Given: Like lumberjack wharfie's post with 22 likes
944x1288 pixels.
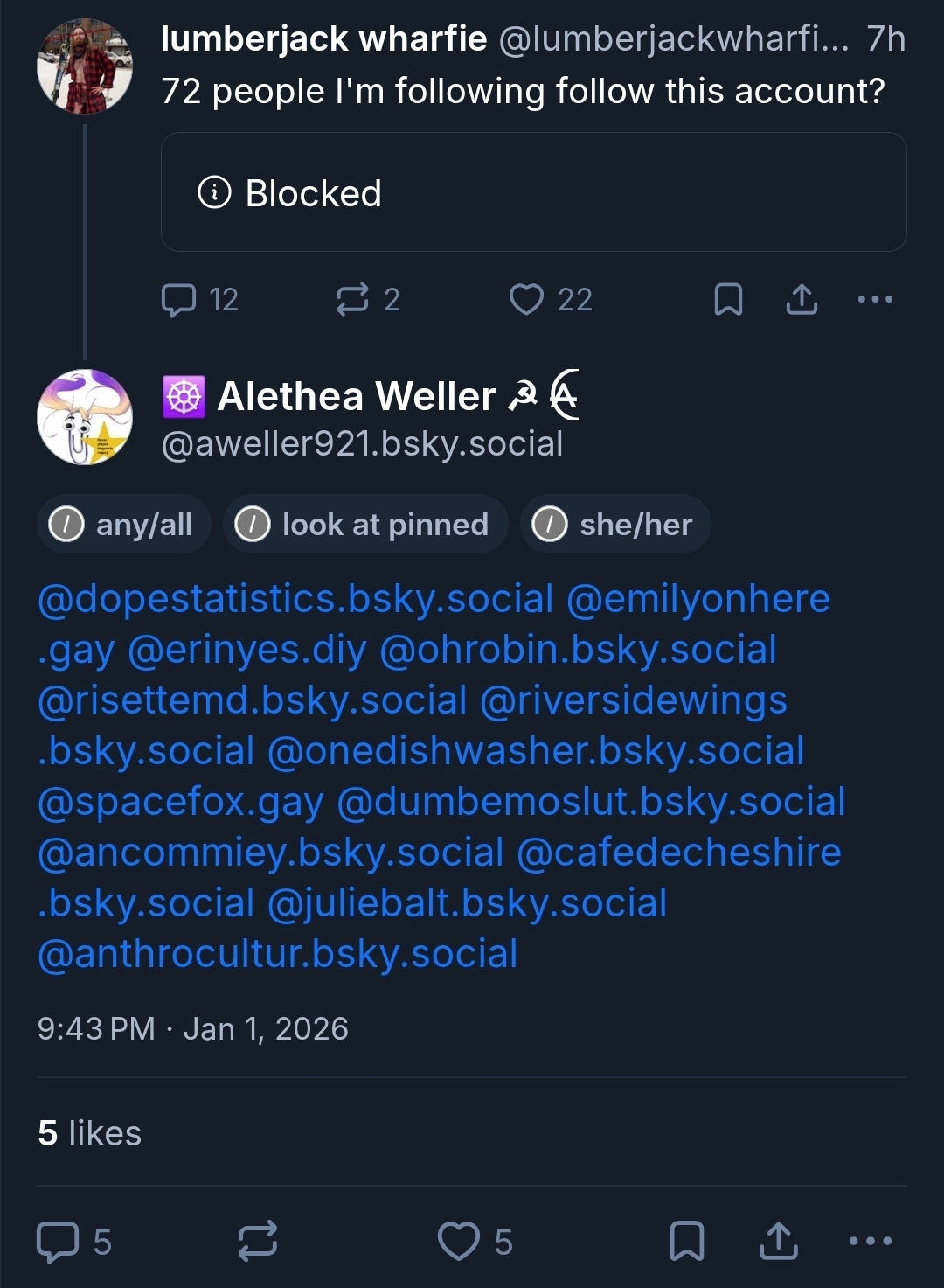Looking at the screenshot, I should tap(526, 300).
